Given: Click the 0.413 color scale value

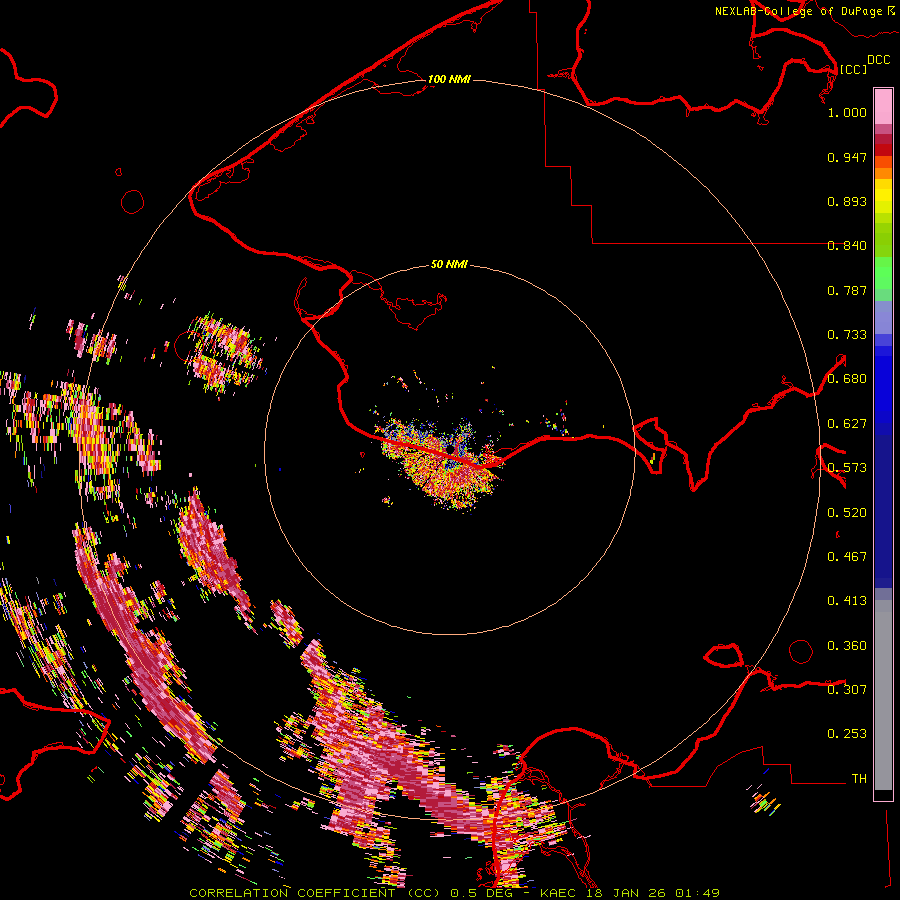Looking at the screenshot, I should 847,601.
